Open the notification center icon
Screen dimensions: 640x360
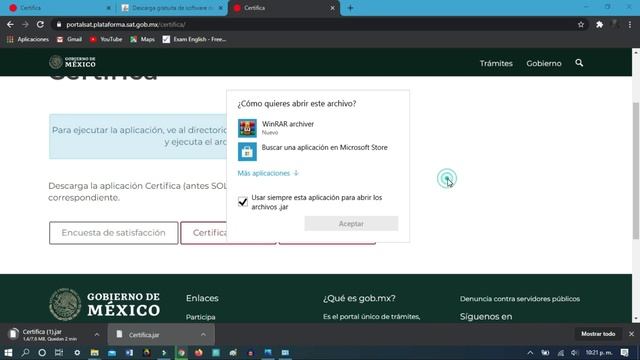click(624, 353)
